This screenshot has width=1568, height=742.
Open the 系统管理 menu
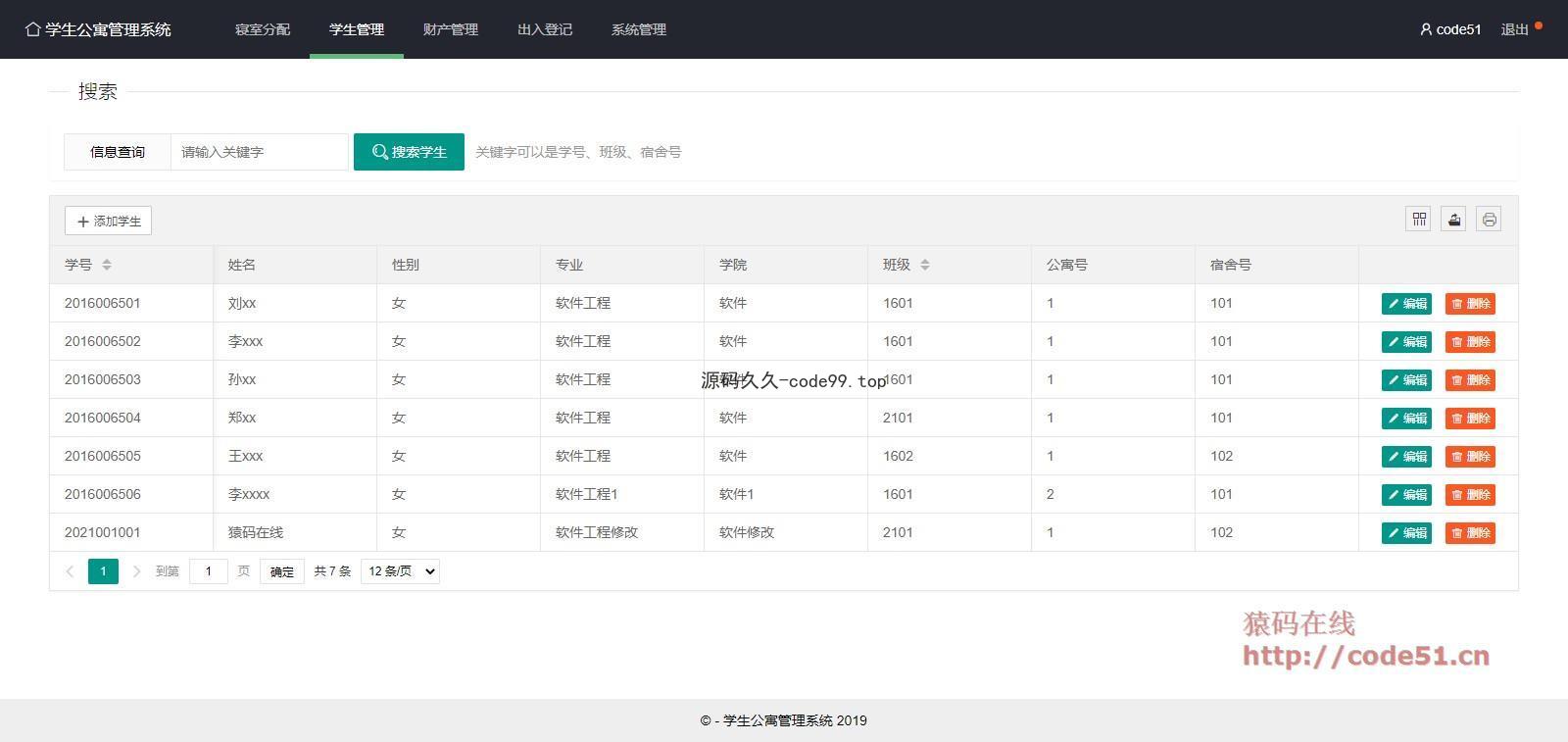point(639,29)
